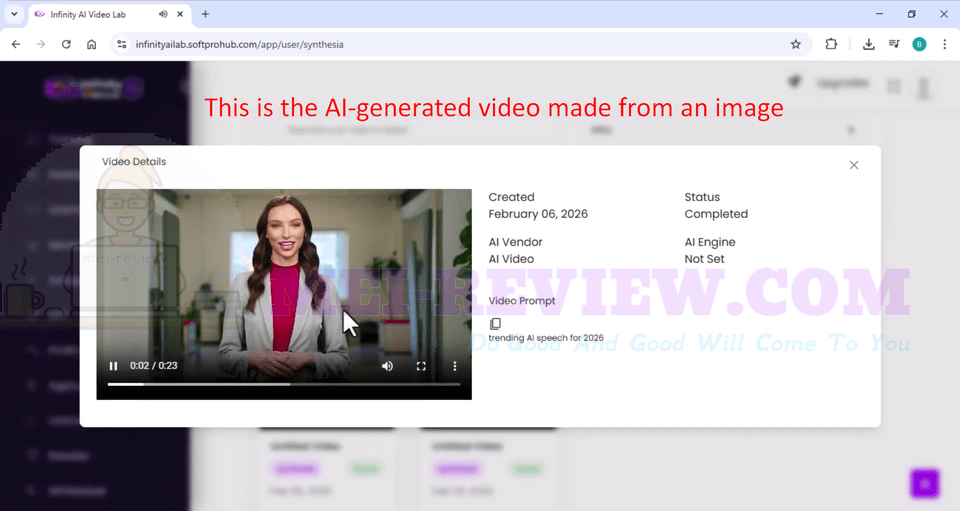This screenshot has width=960, height=511.
Task: Click the 0:02 / 0:23 time display
Action: [x=154, y=365]
